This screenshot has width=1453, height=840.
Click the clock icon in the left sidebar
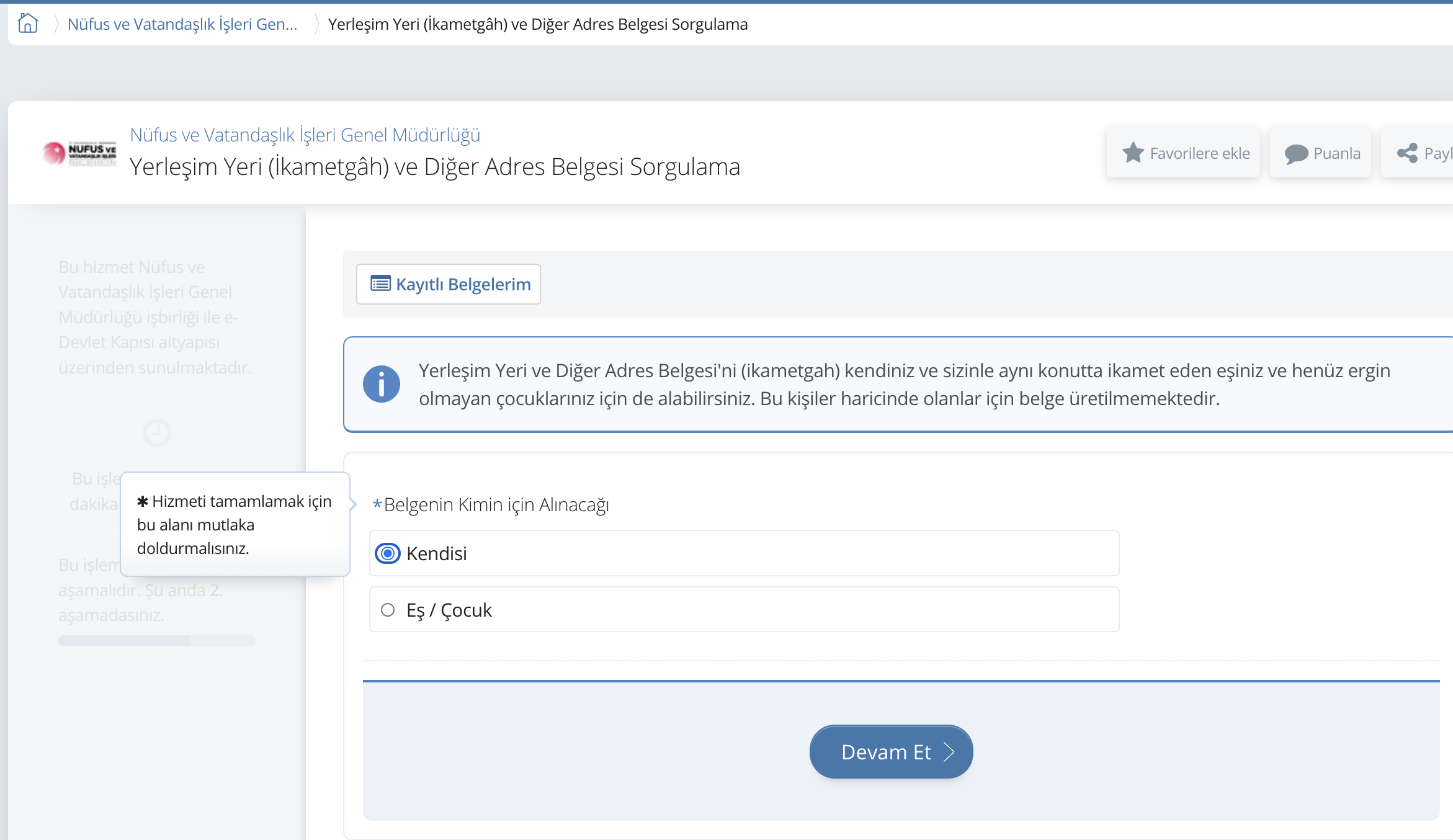point(156,432)
